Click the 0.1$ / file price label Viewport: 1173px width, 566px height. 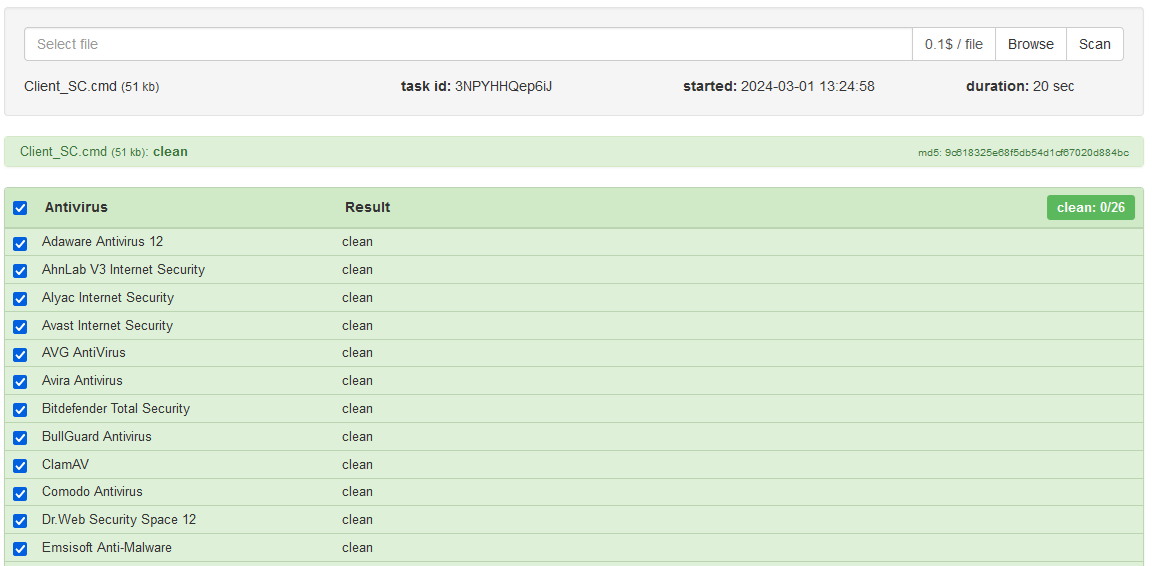[x=953, y=44]
